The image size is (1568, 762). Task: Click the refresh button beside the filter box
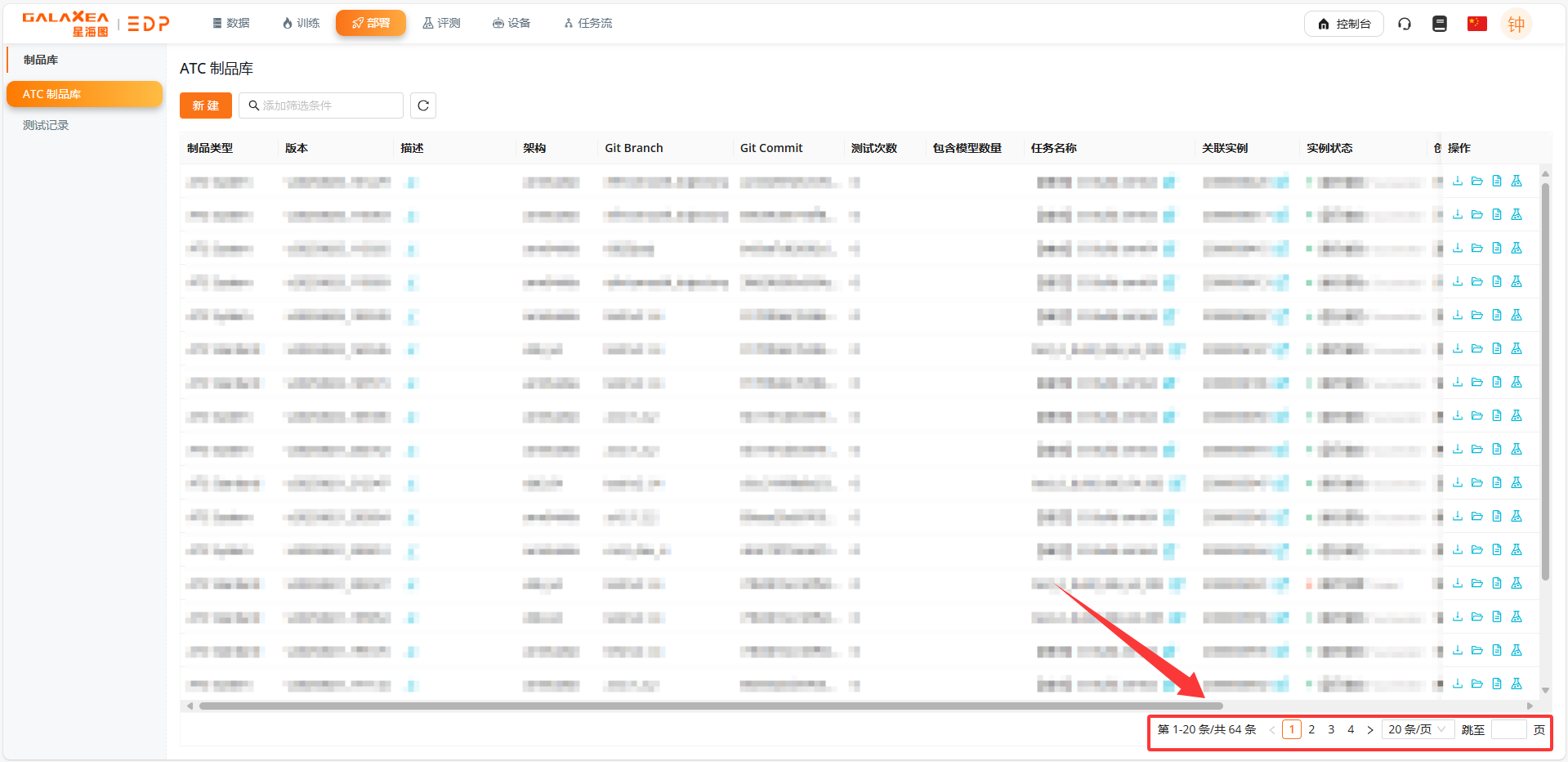tap(422, 105)
